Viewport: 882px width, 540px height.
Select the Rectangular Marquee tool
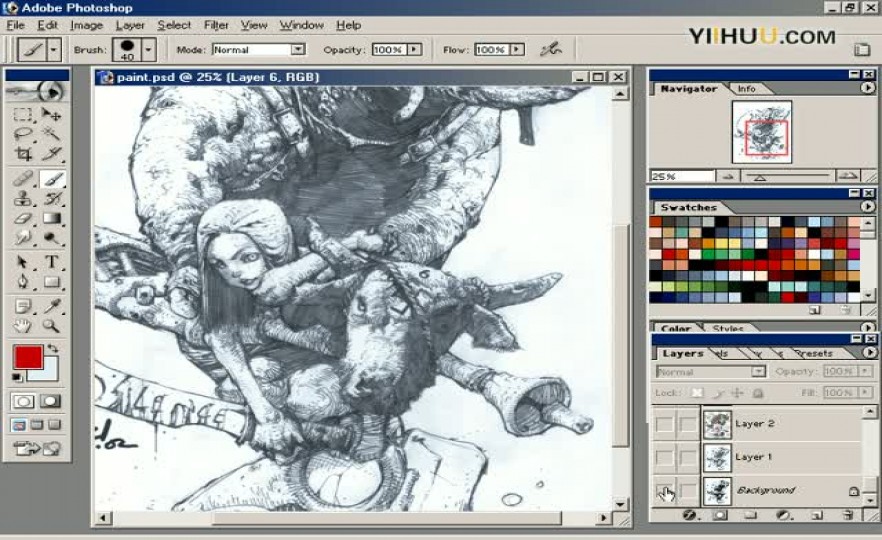pos(23,115)
